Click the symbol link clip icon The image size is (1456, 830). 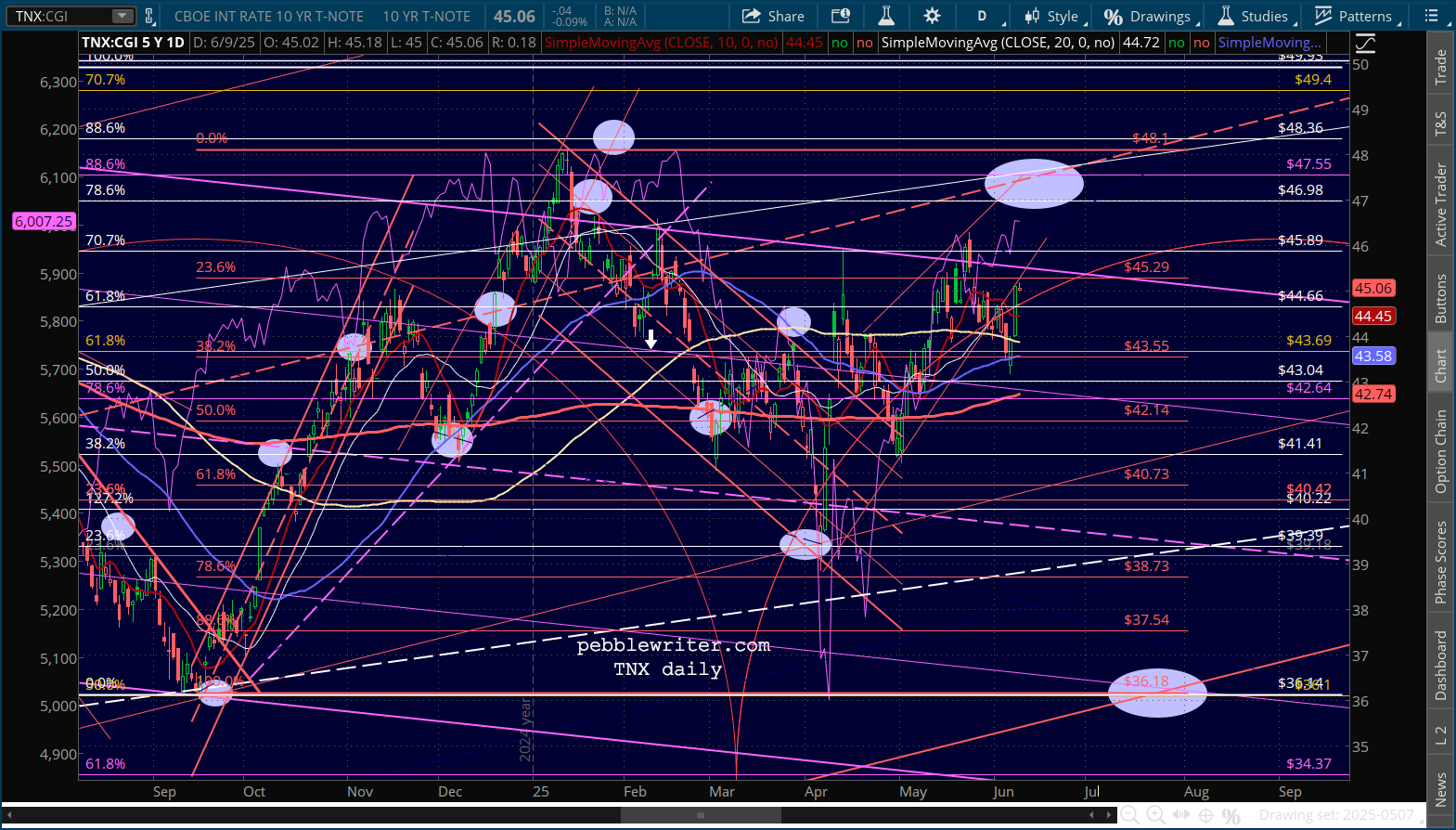(149, 16)
